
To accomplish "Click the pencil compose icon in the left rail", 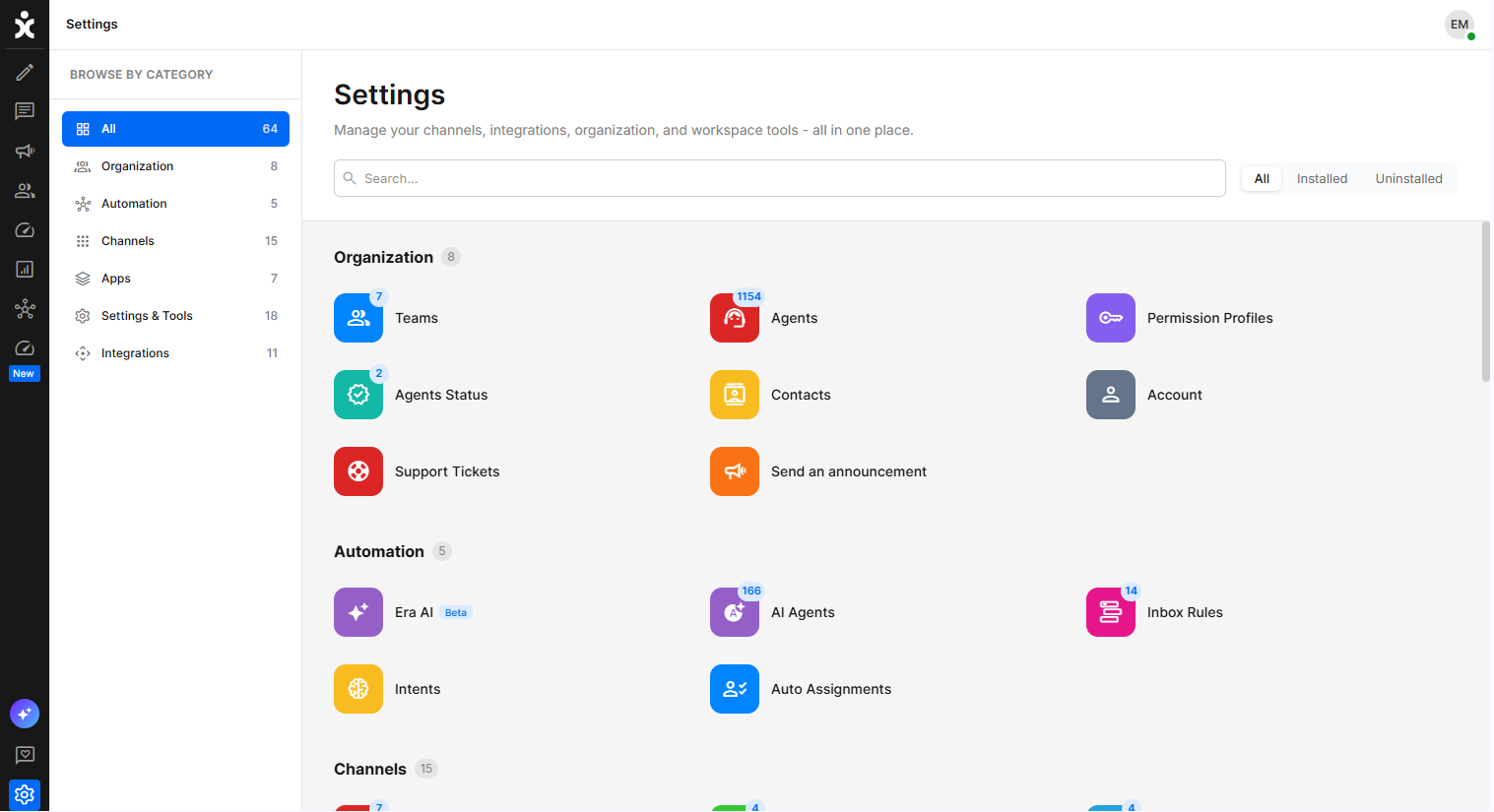I will (25, 72).
